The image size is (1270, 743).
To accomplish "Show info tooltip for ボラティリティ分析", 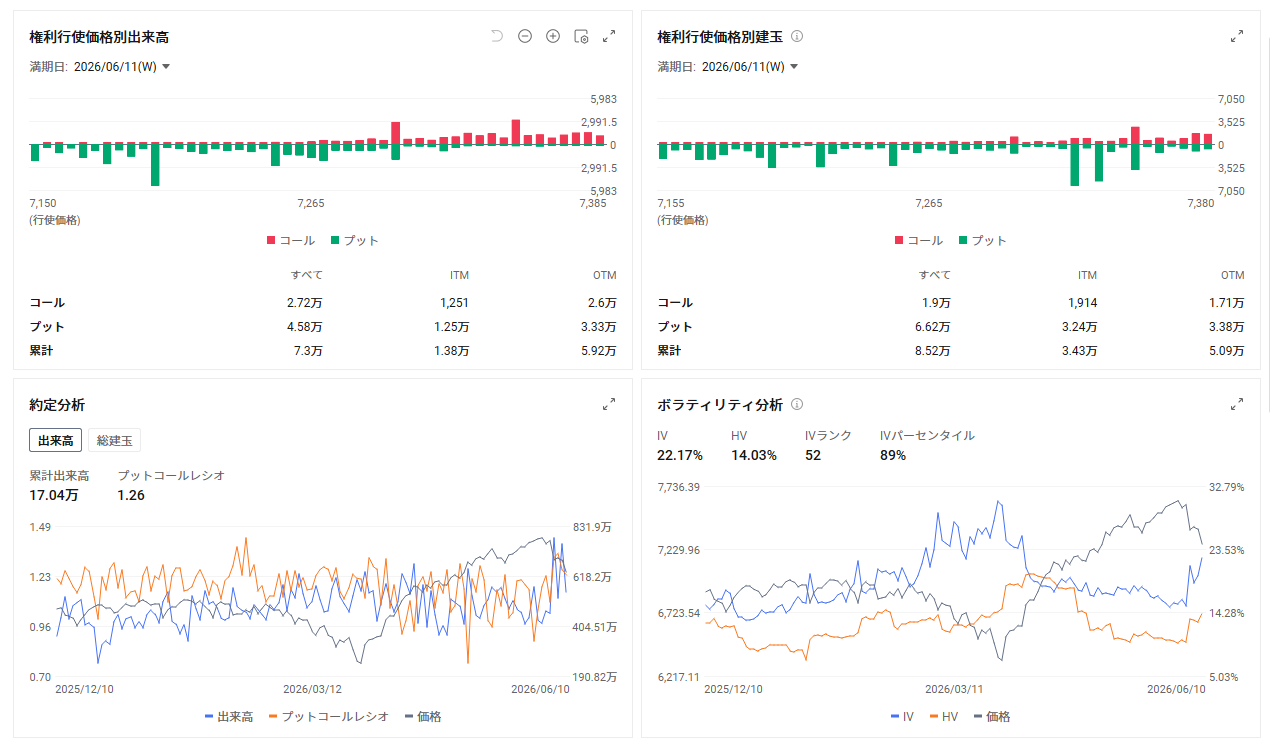I will 797,404.
